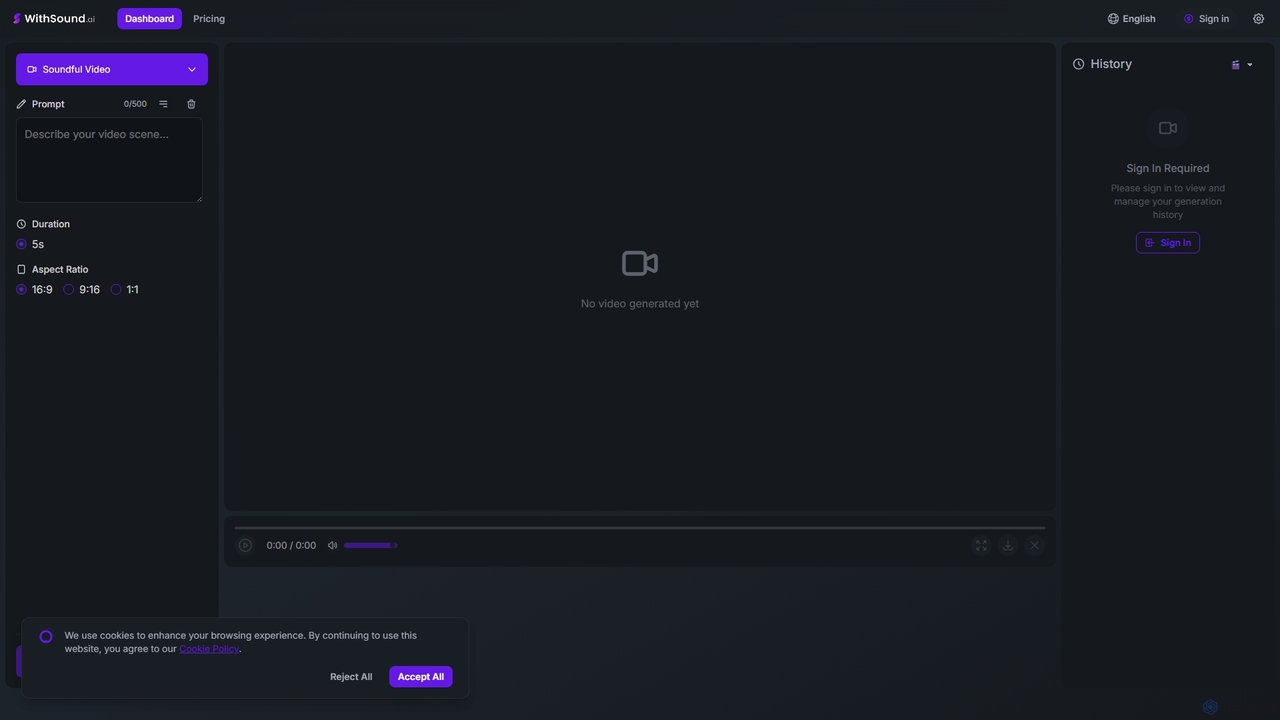Click the cookie banner circle icon
Viewport: 1280px width, 720px height.
46,637
